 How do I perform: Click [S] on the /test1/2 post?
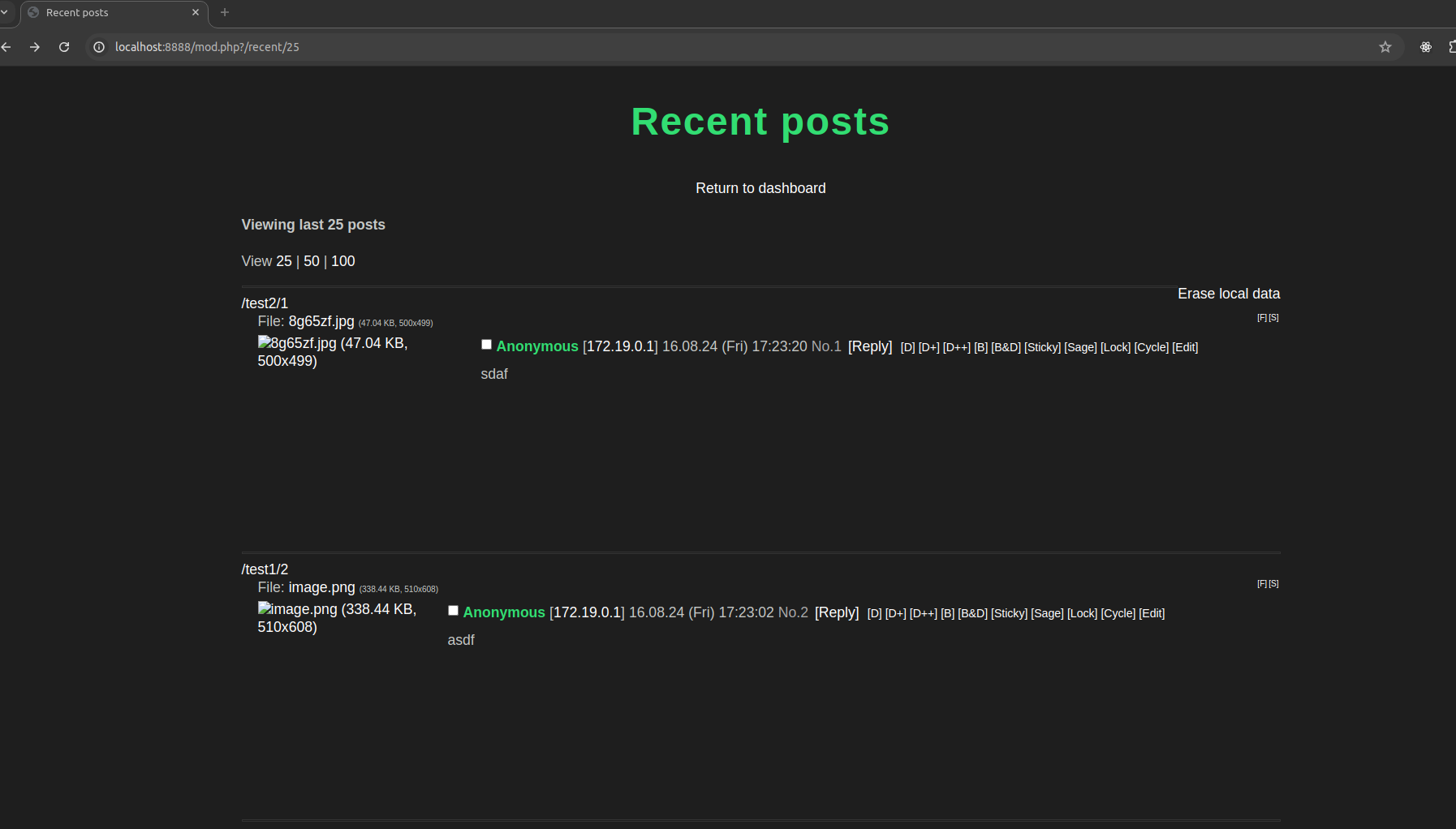coord(1274,584)
